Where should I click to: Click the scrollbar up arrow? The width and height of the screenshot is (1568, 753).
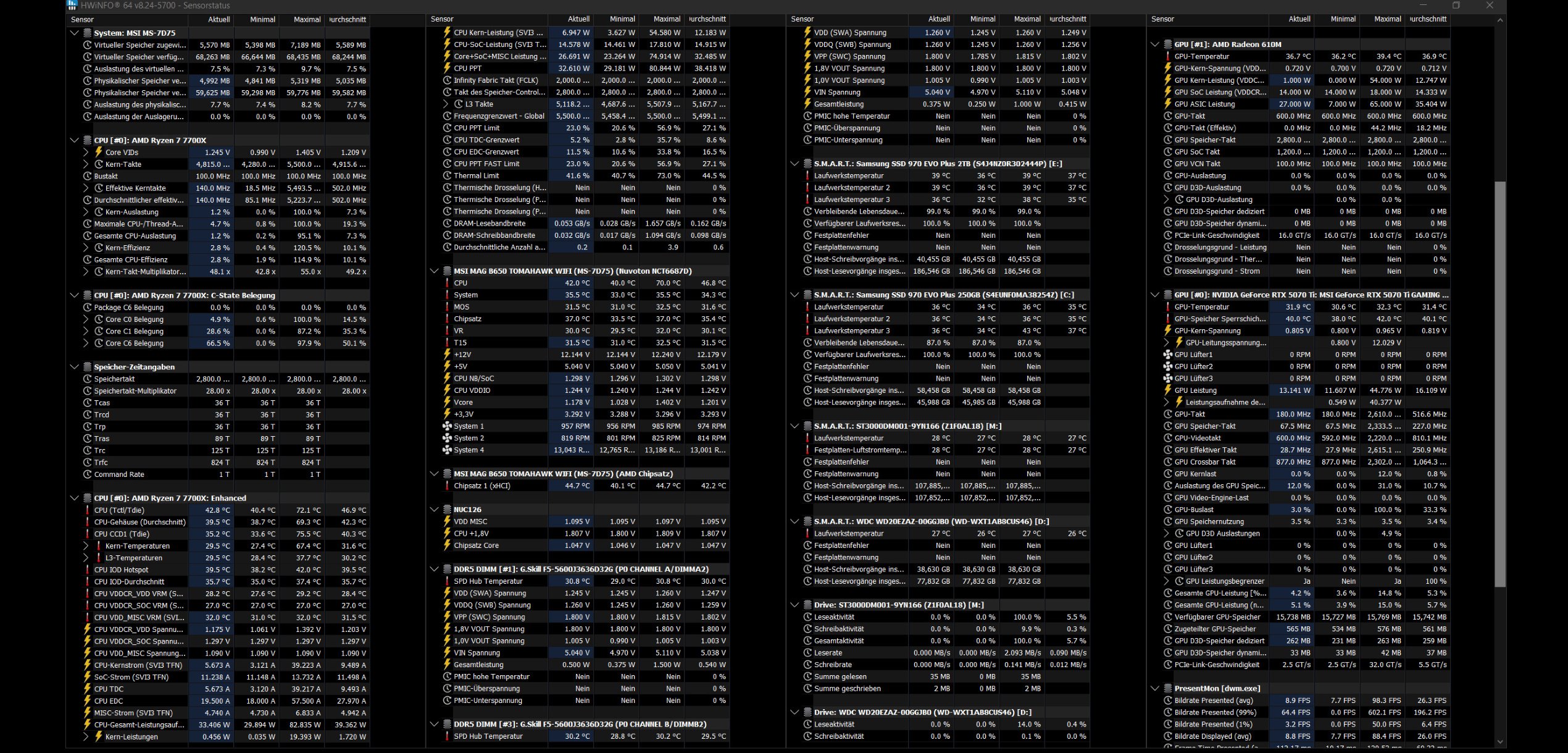(x=1500, y=20)
